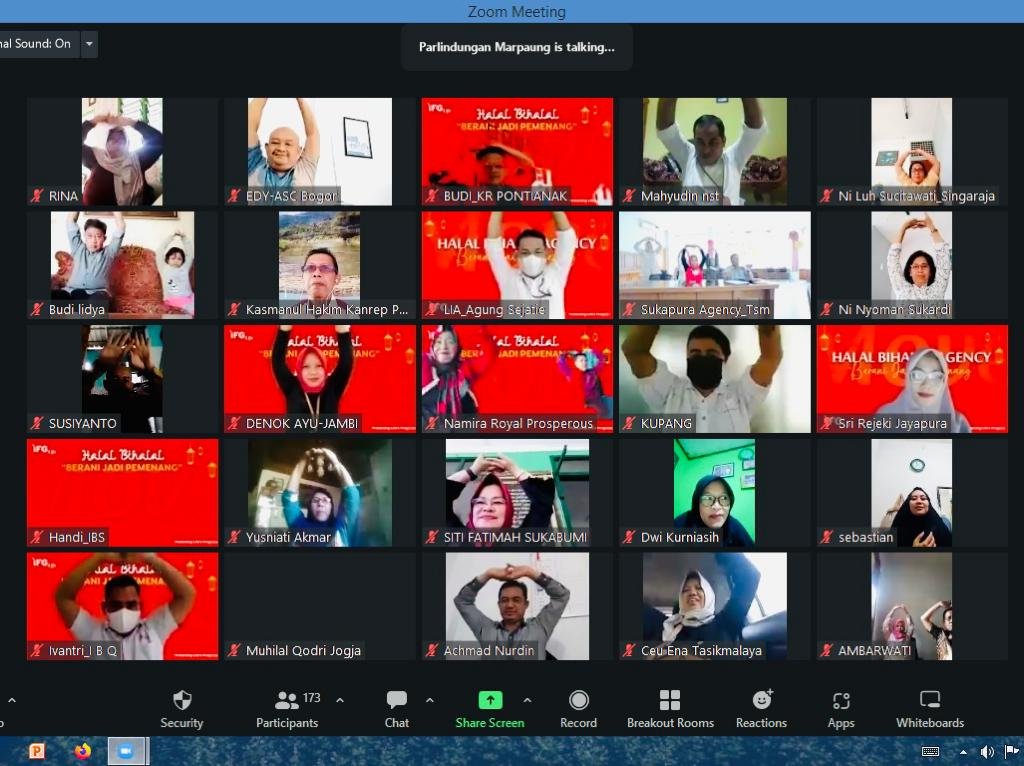Open Whiteboards
Viewport: 1024px width, 766px height.
click(x=929, y=710)
